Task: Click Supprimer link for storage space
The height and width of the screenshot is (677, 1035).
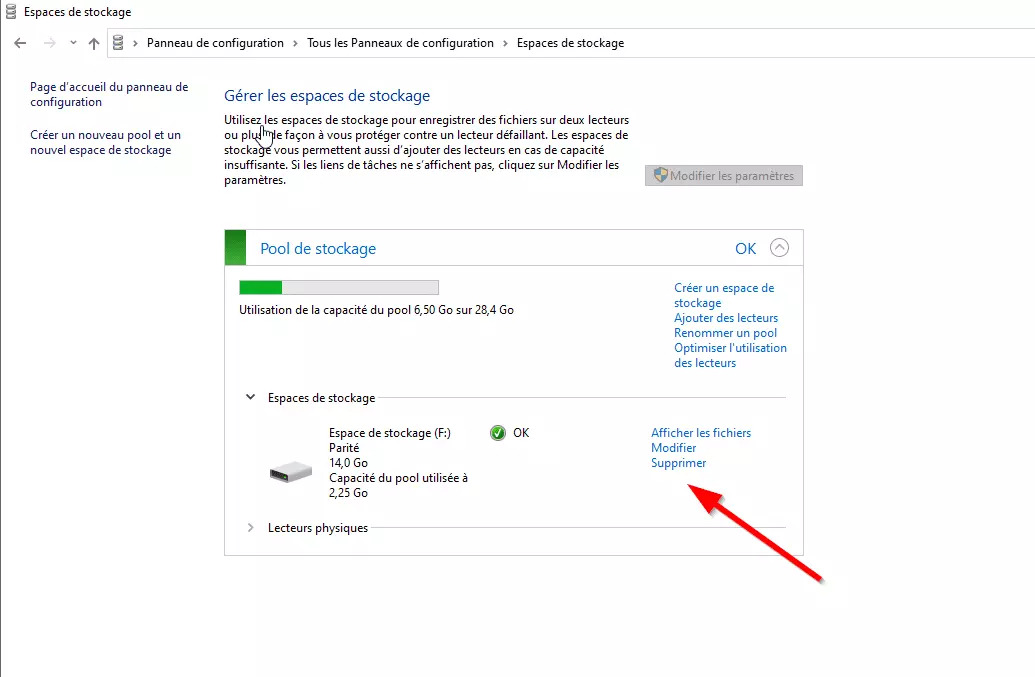Action: 678,463
